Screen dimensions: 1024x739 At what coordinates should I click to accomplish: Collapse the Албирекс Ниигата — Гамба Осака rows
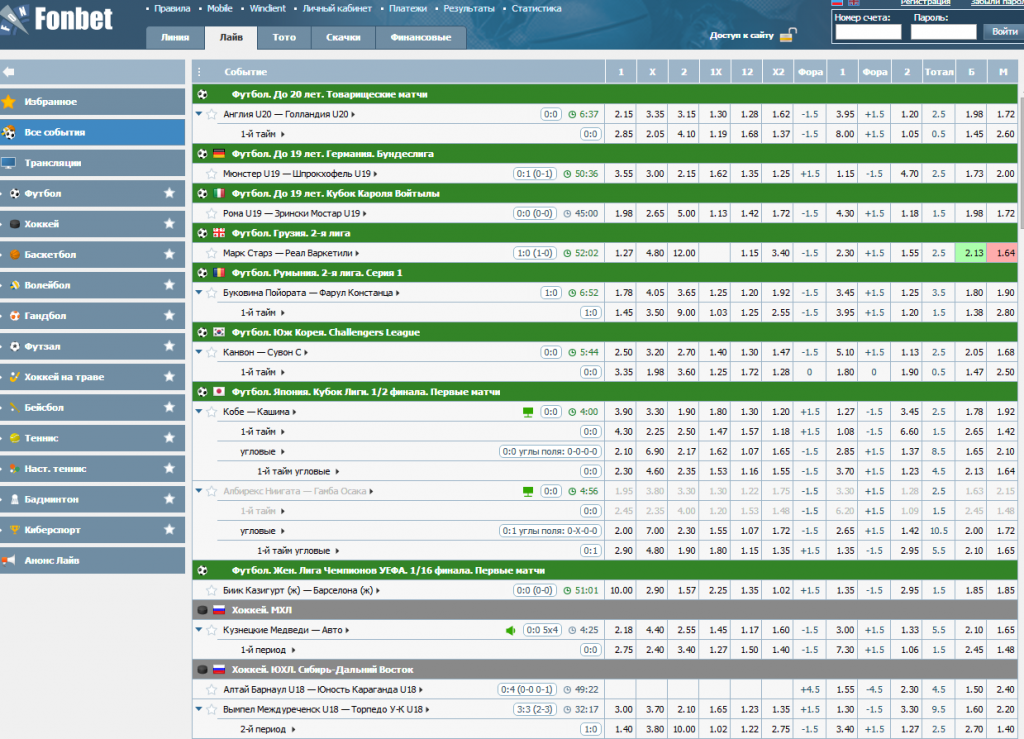pyautogui.click(x=199, y=491)
